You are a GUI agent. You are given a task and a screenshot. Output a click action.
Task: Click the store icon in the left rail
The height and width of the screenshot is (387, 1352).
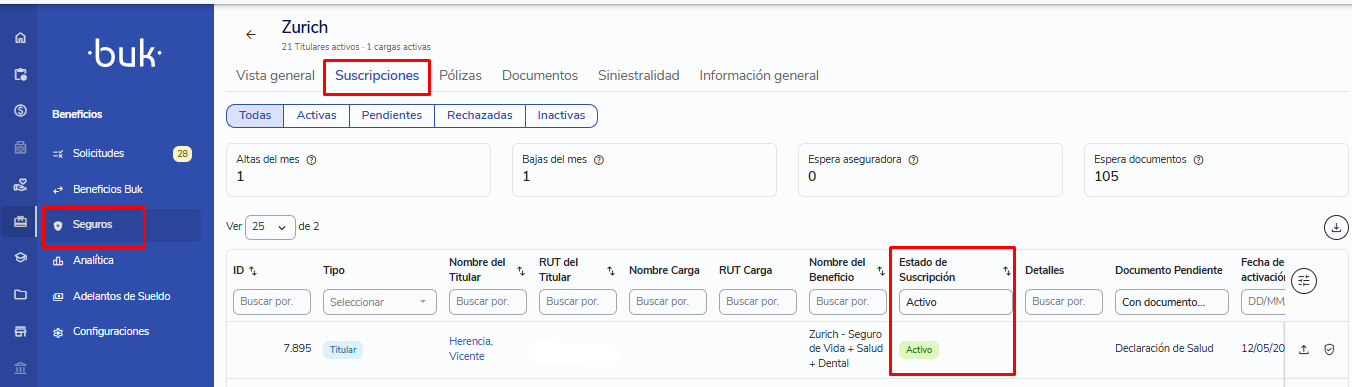click(20, 331)
